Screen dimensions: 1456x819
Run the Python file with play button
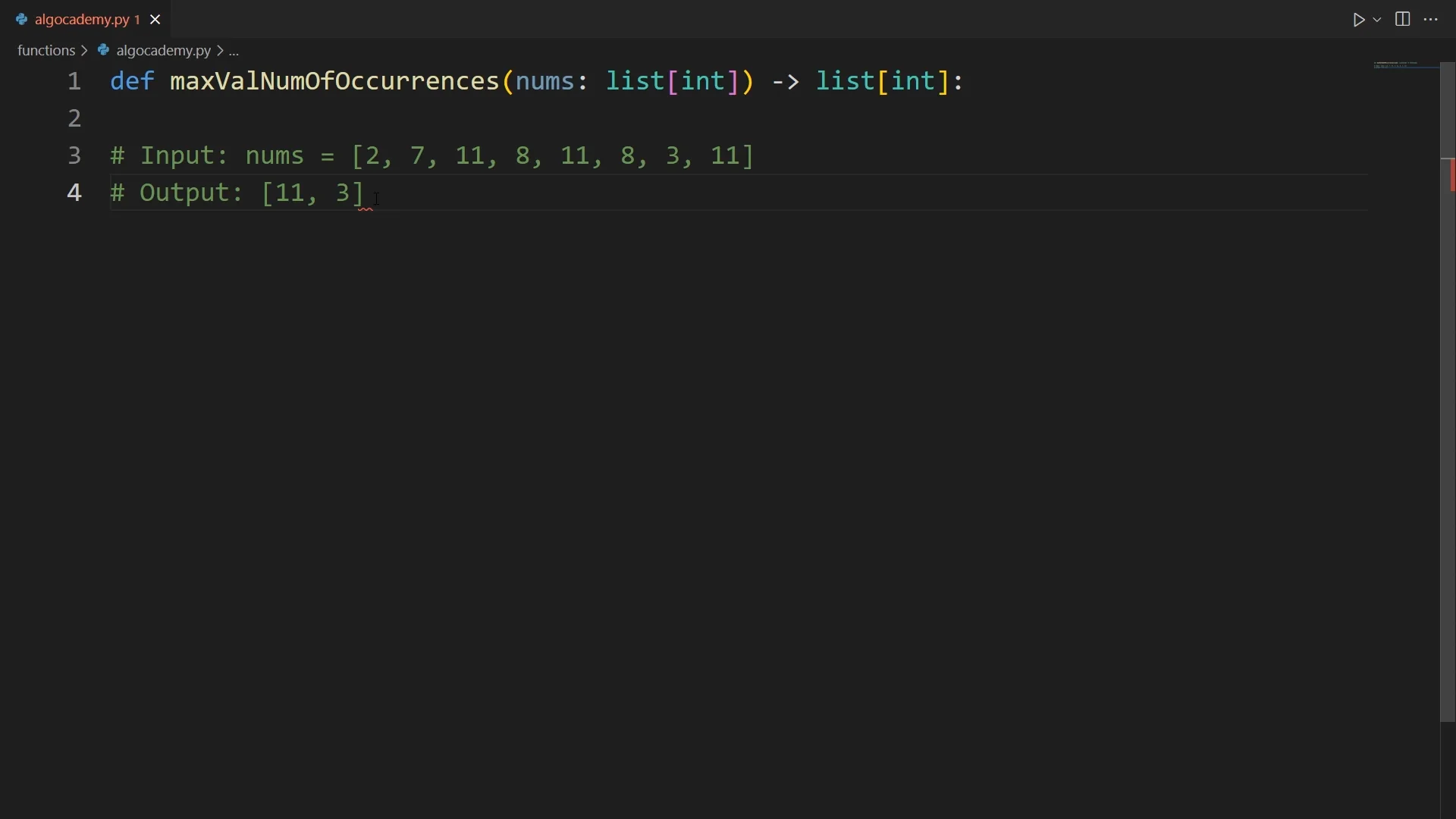click(1358, 20)
